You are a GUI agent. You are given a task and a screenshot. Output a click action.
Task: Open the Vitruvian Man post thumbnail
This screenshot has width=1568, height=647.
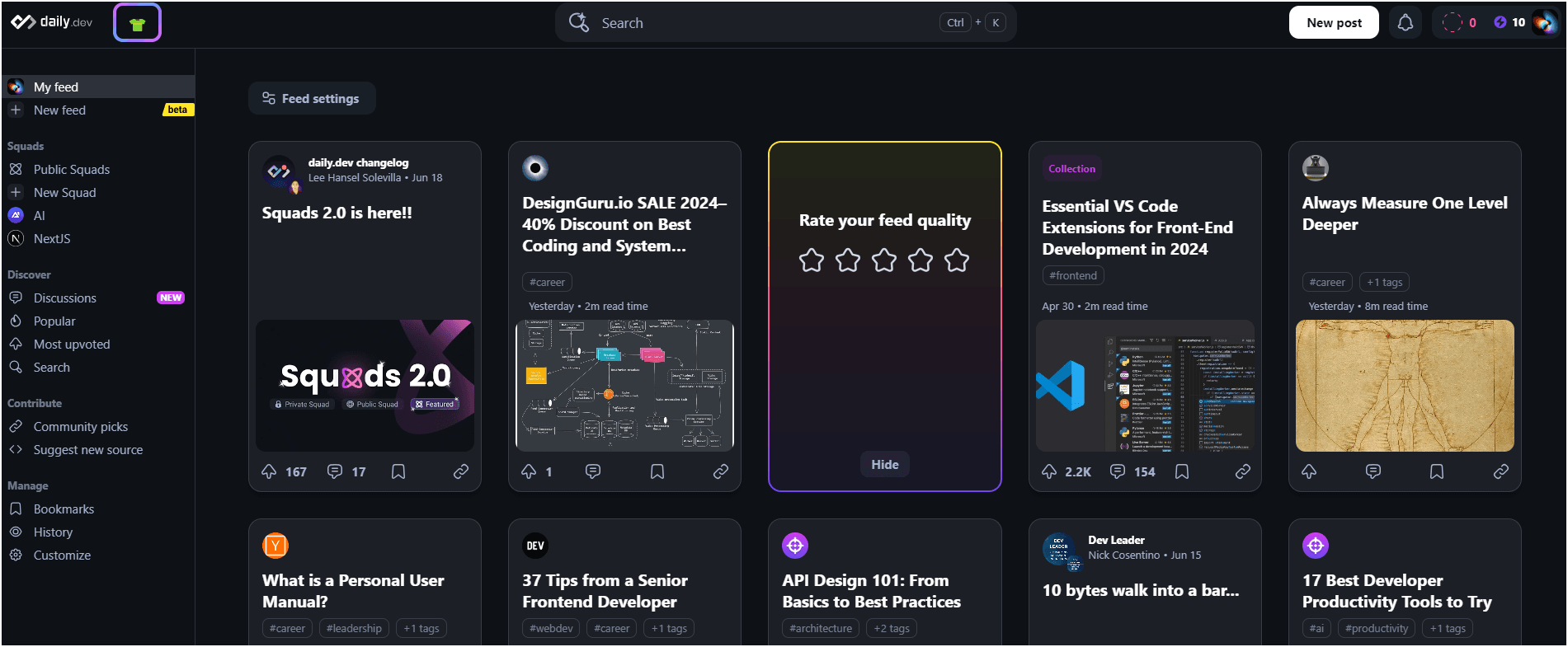pyautogui.click(x=1405, y=386)
